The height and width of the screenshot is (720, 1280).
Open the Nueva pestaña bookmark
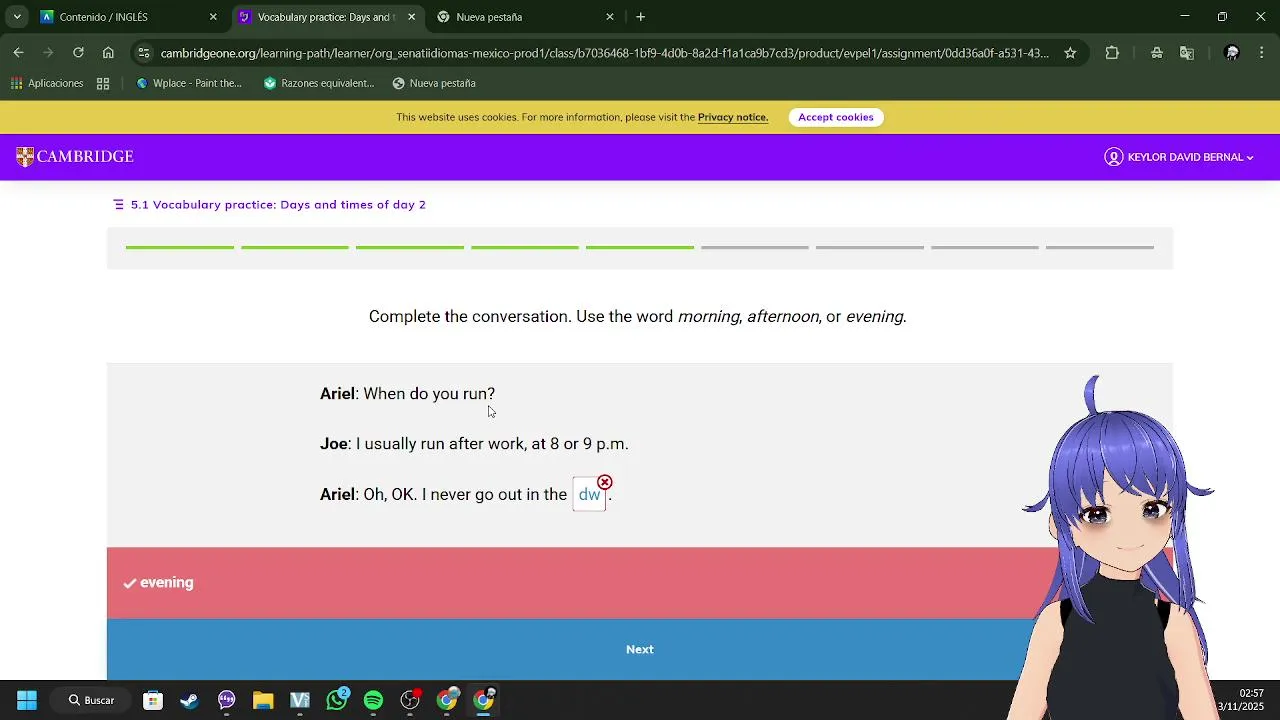pyautogui.click(x=434, y=83)
